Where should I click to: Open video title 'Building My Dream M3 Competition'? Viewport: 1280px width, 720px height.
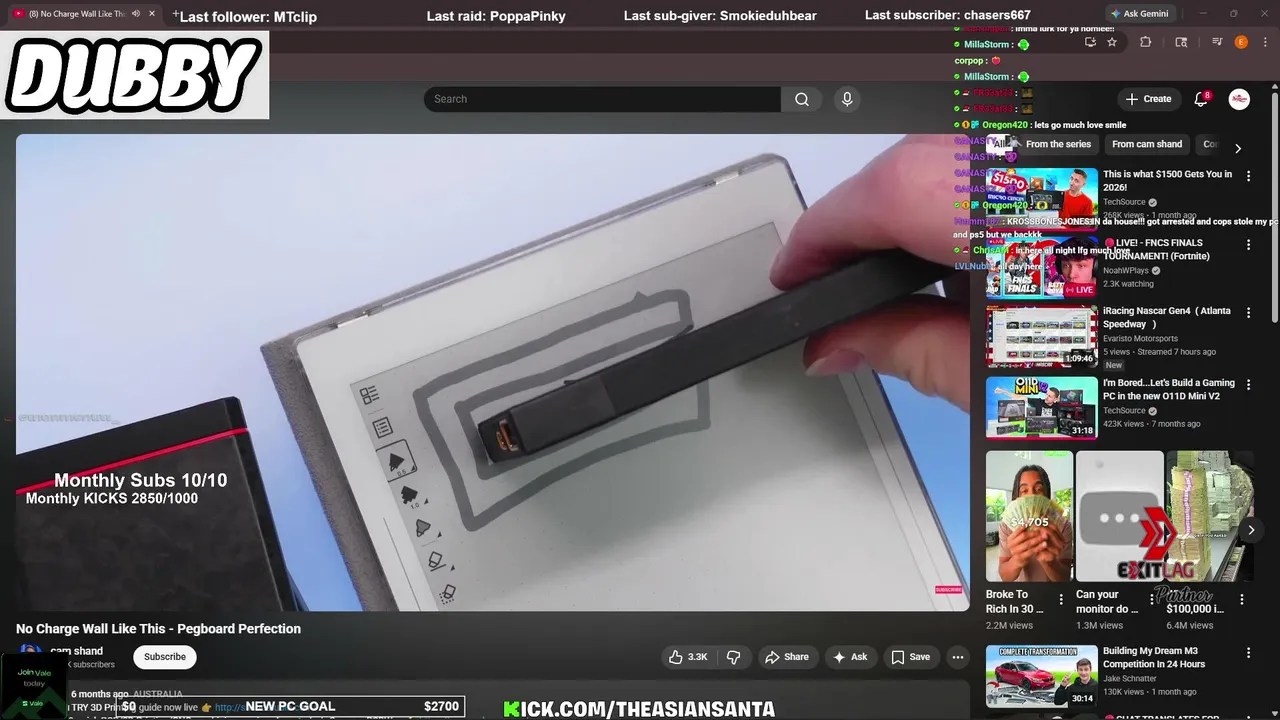click(x=1154, y=658)
